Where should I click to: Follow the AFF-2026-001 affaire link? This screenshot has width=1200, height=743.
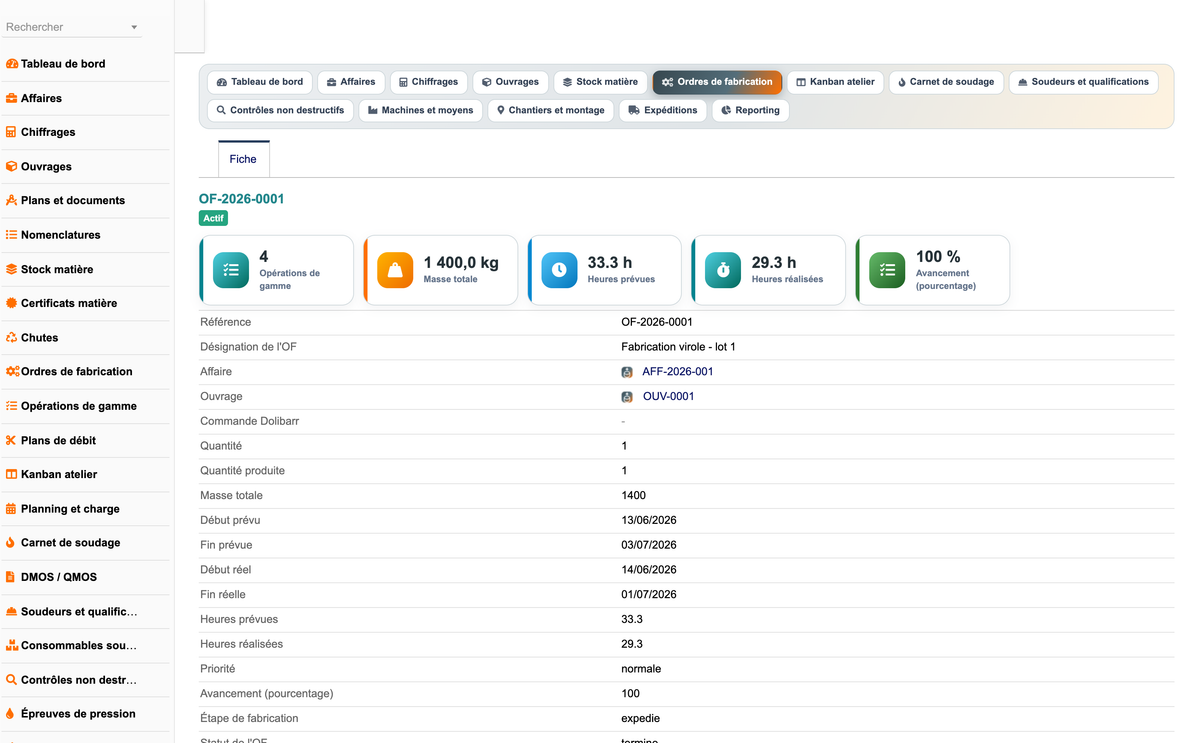[678, 372]
